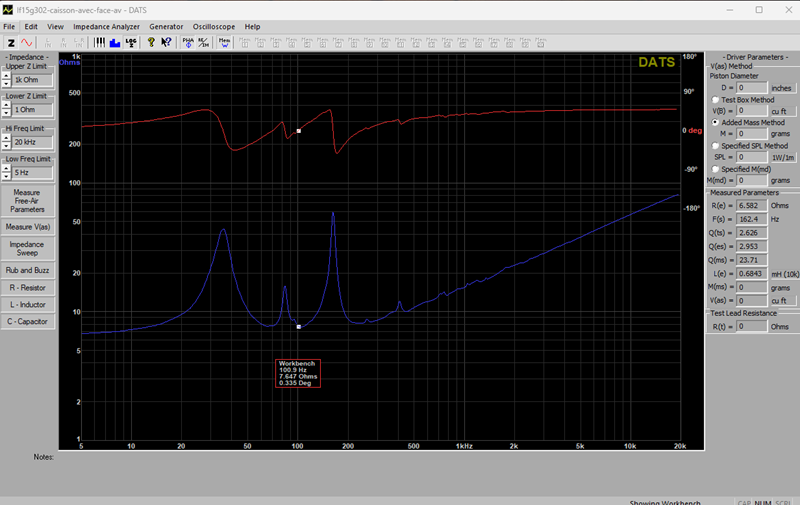Click the F(s) value 162.4 field
800x505 pixels.
pos(752,219)
